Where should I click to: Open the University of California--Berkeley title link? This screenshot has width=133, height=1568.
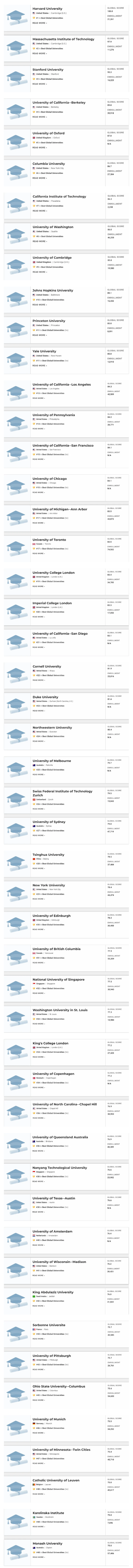pos(59,103)
